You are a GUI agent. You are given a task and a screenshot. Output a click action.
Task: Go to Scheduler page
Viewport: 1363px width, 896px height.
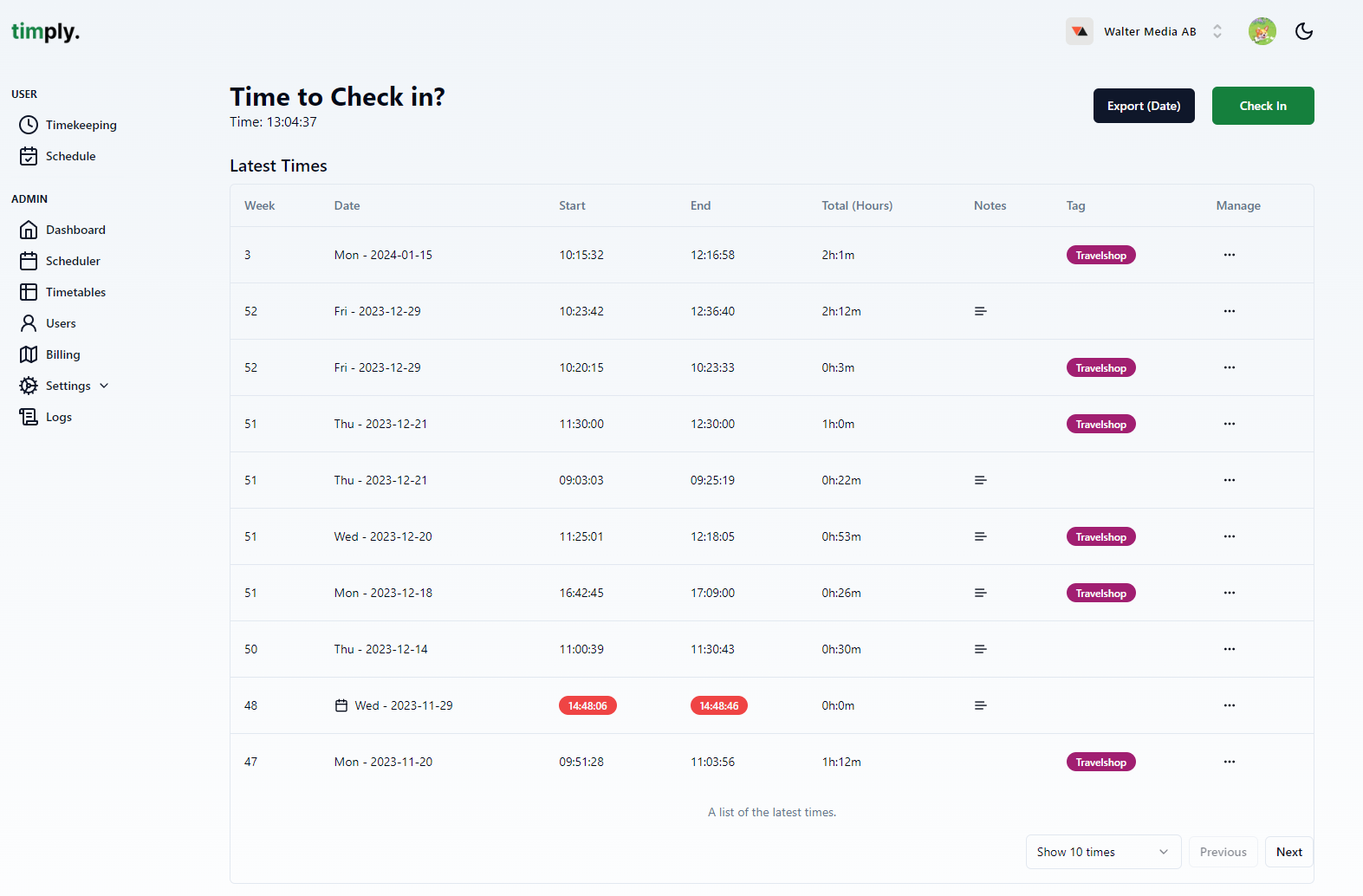(x=73, y=261)
